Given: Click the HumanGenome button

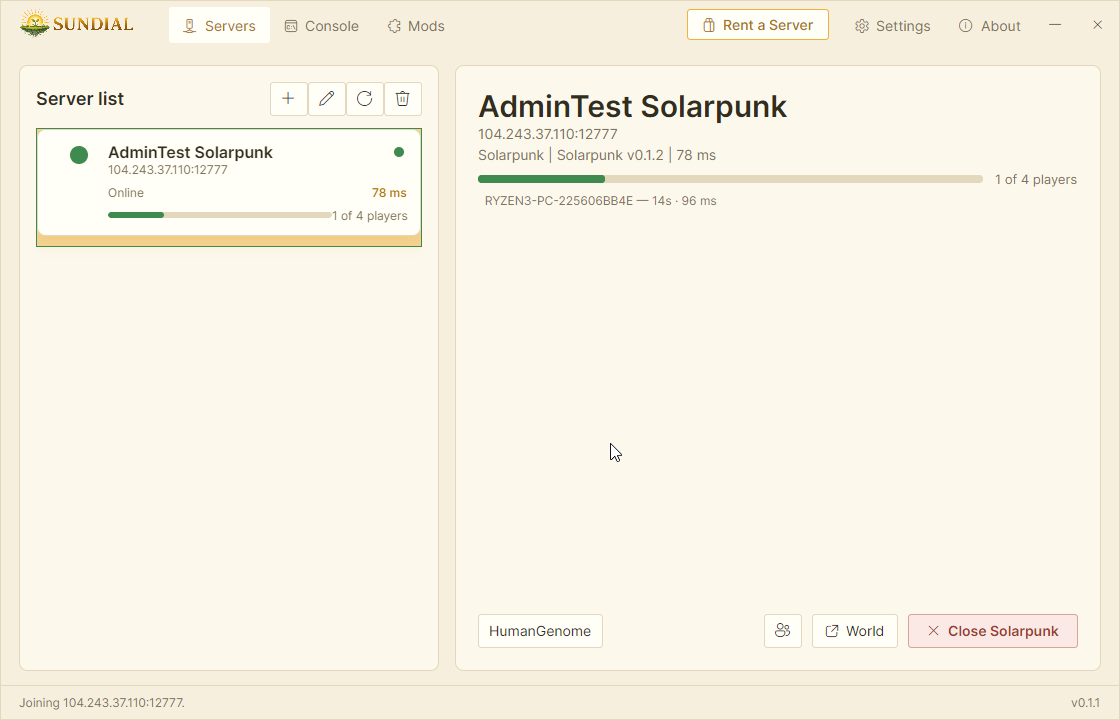Looking at the screenshot, I should pyautogui.click(x=540, y=631).
